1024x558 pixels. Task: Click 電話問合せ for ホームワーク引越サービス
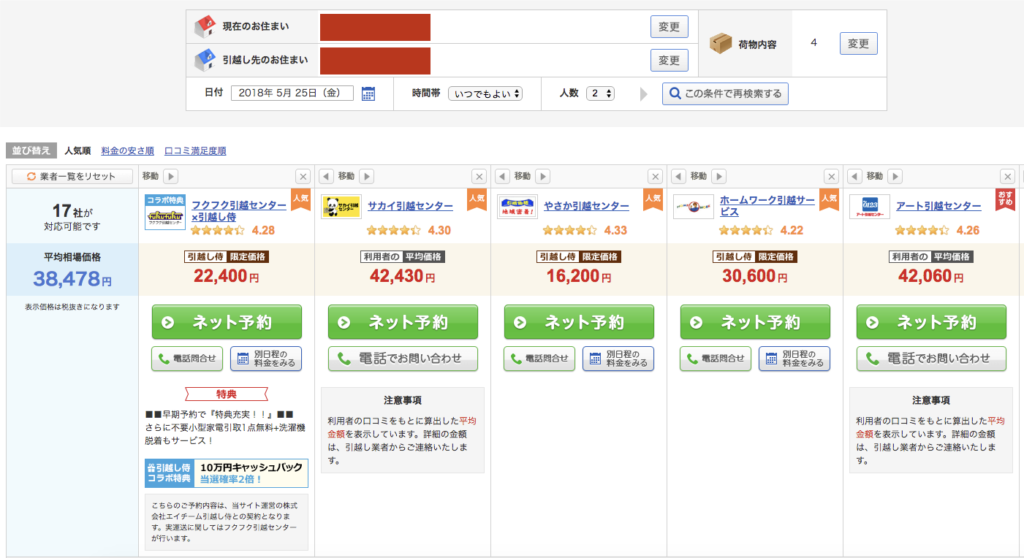click(x=716, y=359)
